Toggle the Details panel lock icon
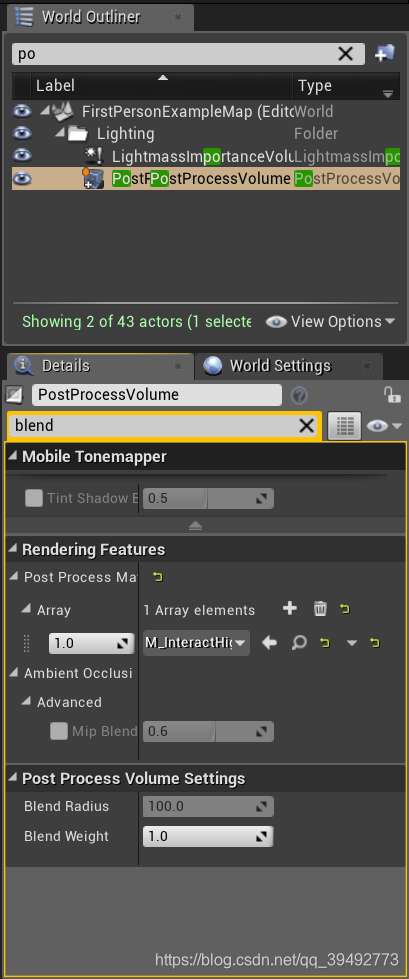 [392, 395]
